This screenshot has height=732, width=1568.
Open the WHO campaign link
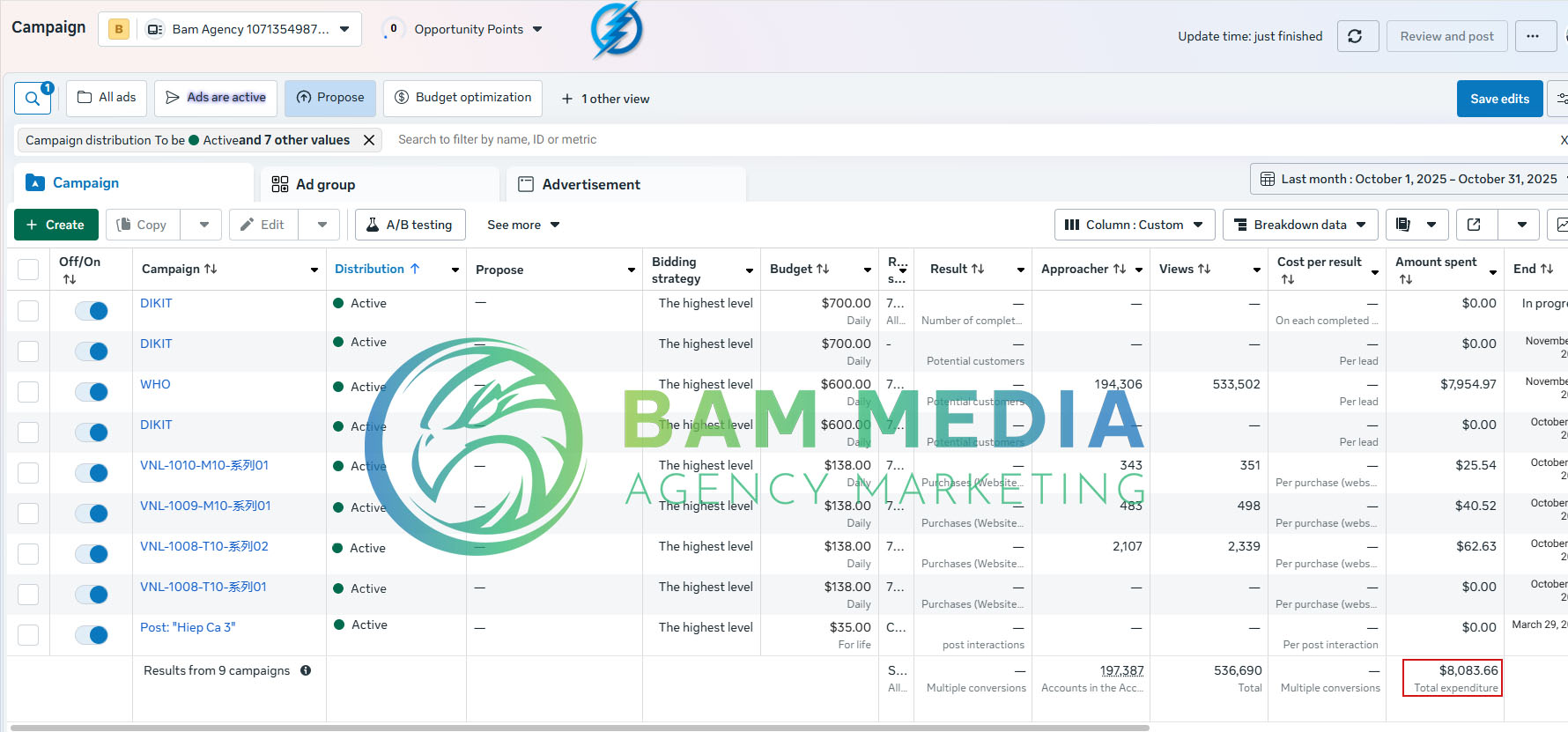point(155,384)
